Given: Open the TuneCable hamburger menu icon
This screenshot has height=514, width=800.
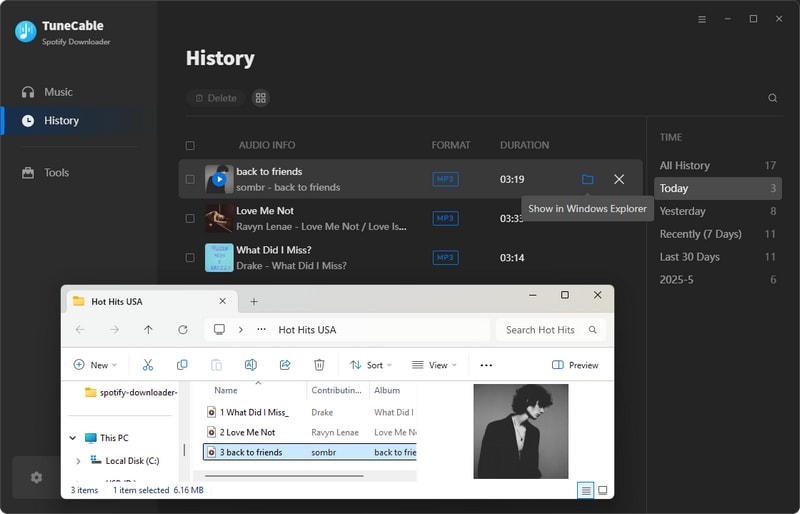Looking at the screenshot, I should [702, 19].
